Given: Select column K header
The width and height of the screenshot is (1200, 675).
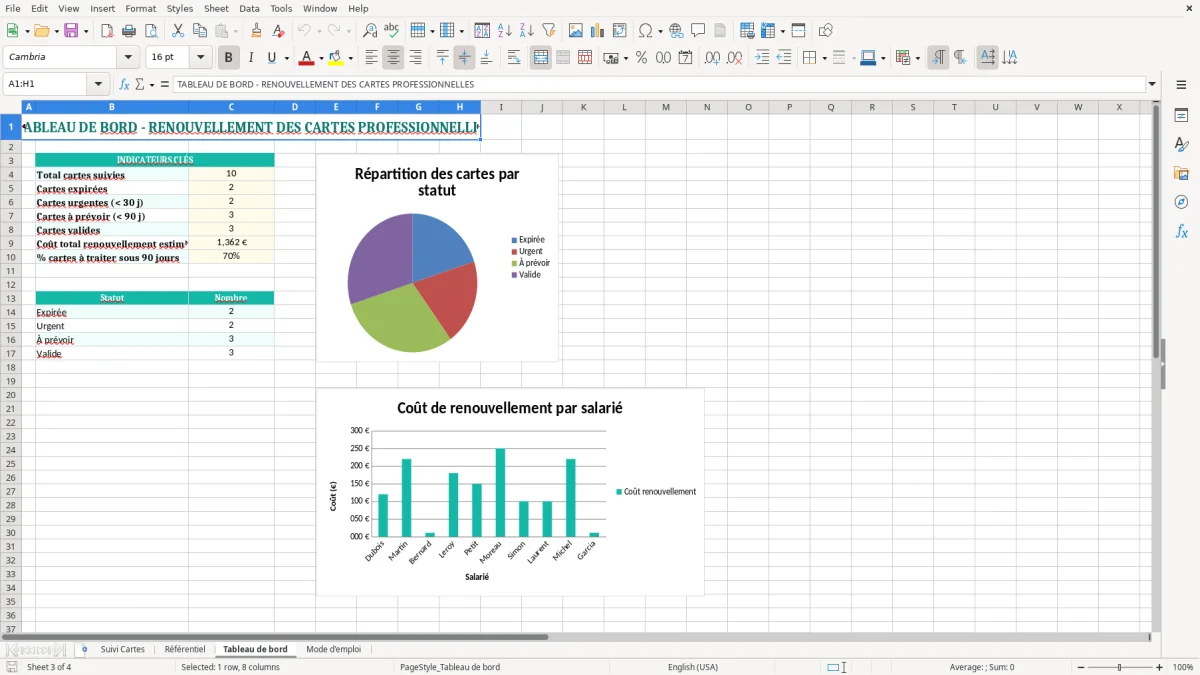Looking at the screenshot, I should coord(583,107).
